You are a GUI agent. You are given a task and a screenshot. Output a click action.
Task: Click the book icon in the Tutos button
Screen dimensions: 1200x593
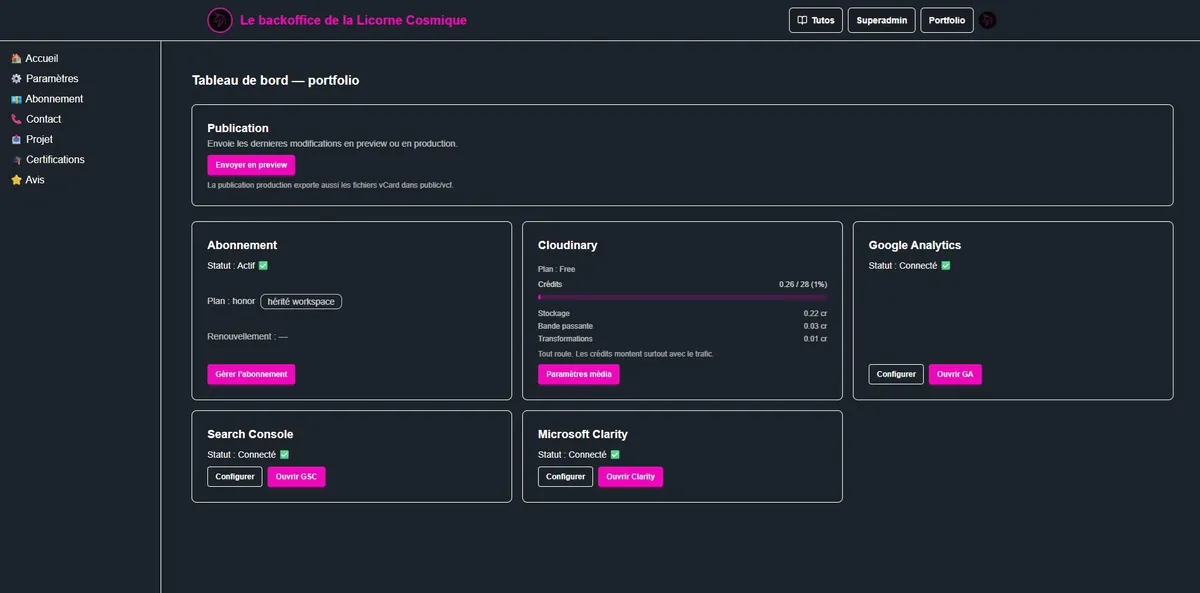point(802,20)
